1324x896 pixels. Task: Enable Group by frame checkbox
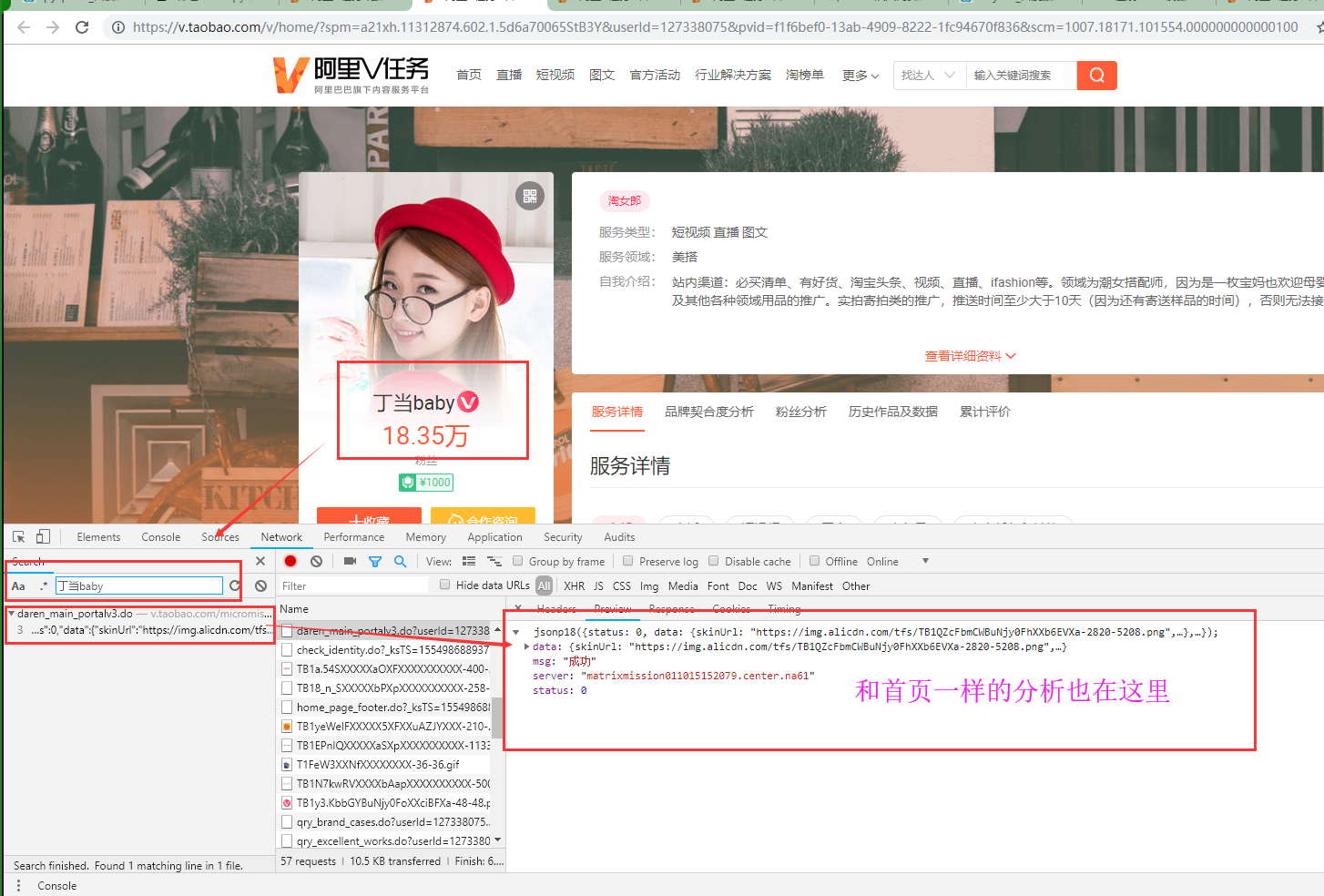click(518, 562)
